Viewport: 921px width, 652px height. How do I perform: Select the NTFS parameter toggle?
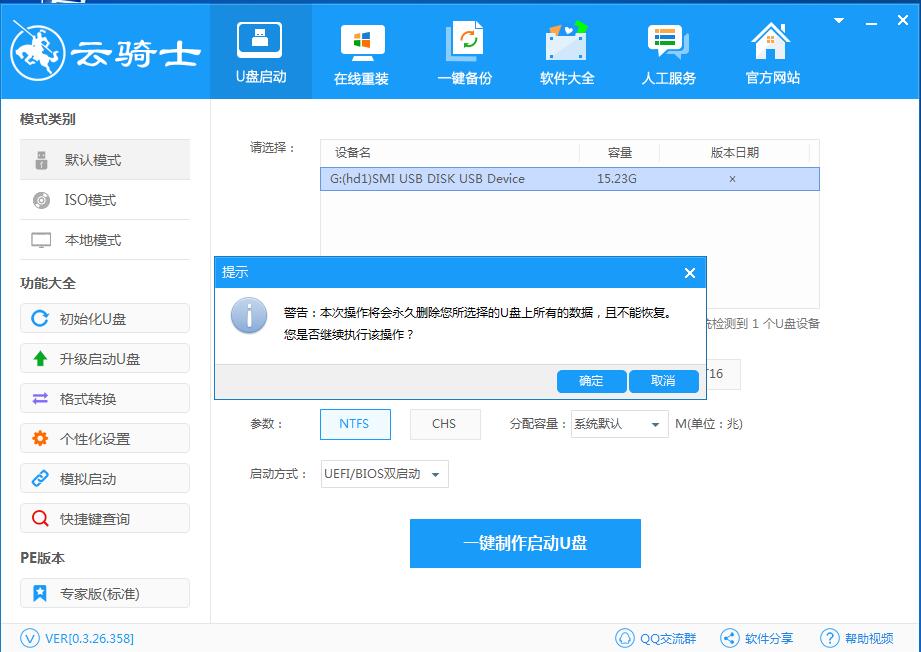tap(355, 424)
